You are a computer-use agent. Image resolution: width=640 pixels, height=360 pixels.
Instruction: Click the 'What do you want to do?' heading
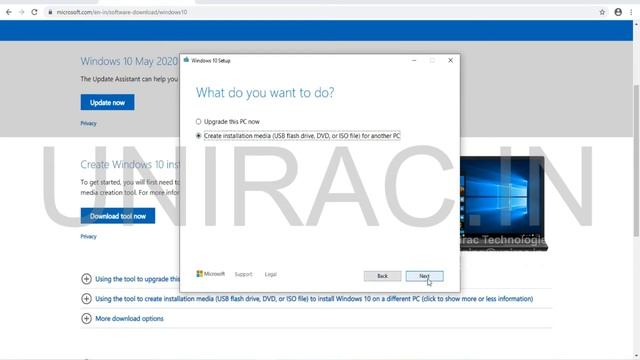pyautogui.click(x=265, y=93)
